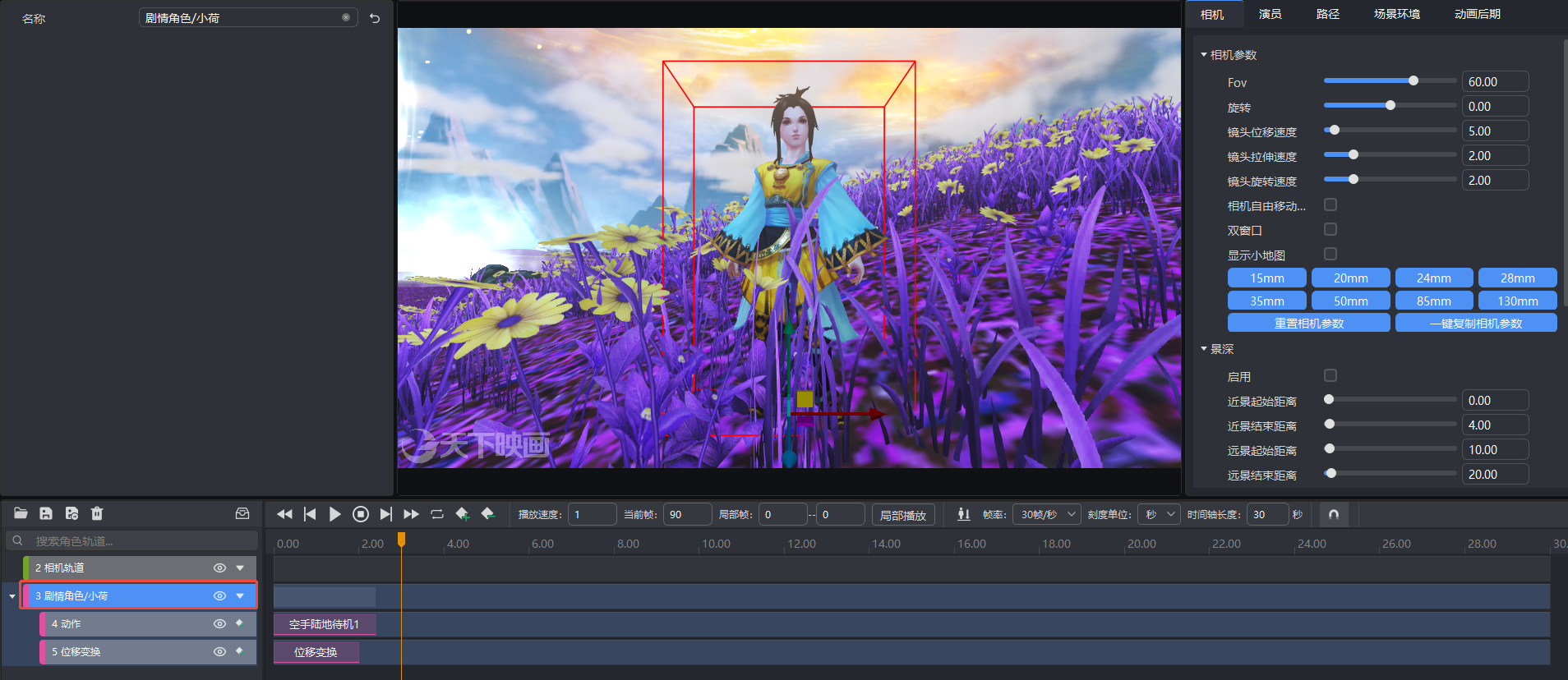Switch to the 路径 tab
Viewport: 1568px width, 680px height.
click(1328, 14)
